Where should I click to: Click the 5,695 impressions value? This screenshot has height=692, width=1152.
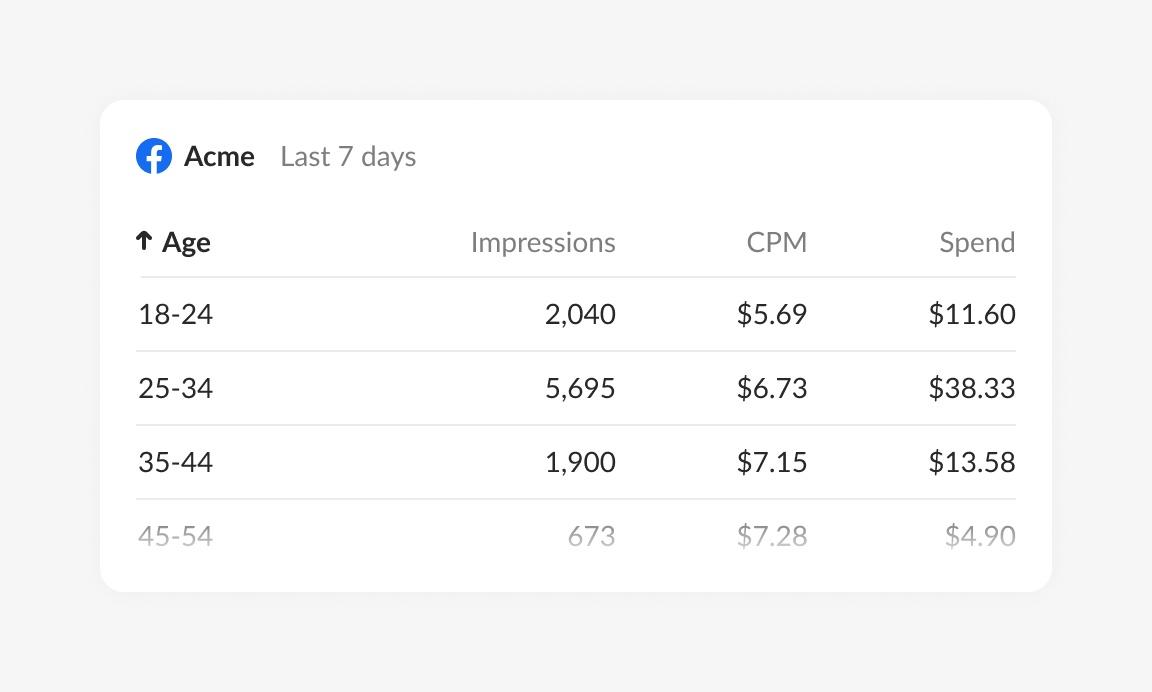(x=580, y=388)
